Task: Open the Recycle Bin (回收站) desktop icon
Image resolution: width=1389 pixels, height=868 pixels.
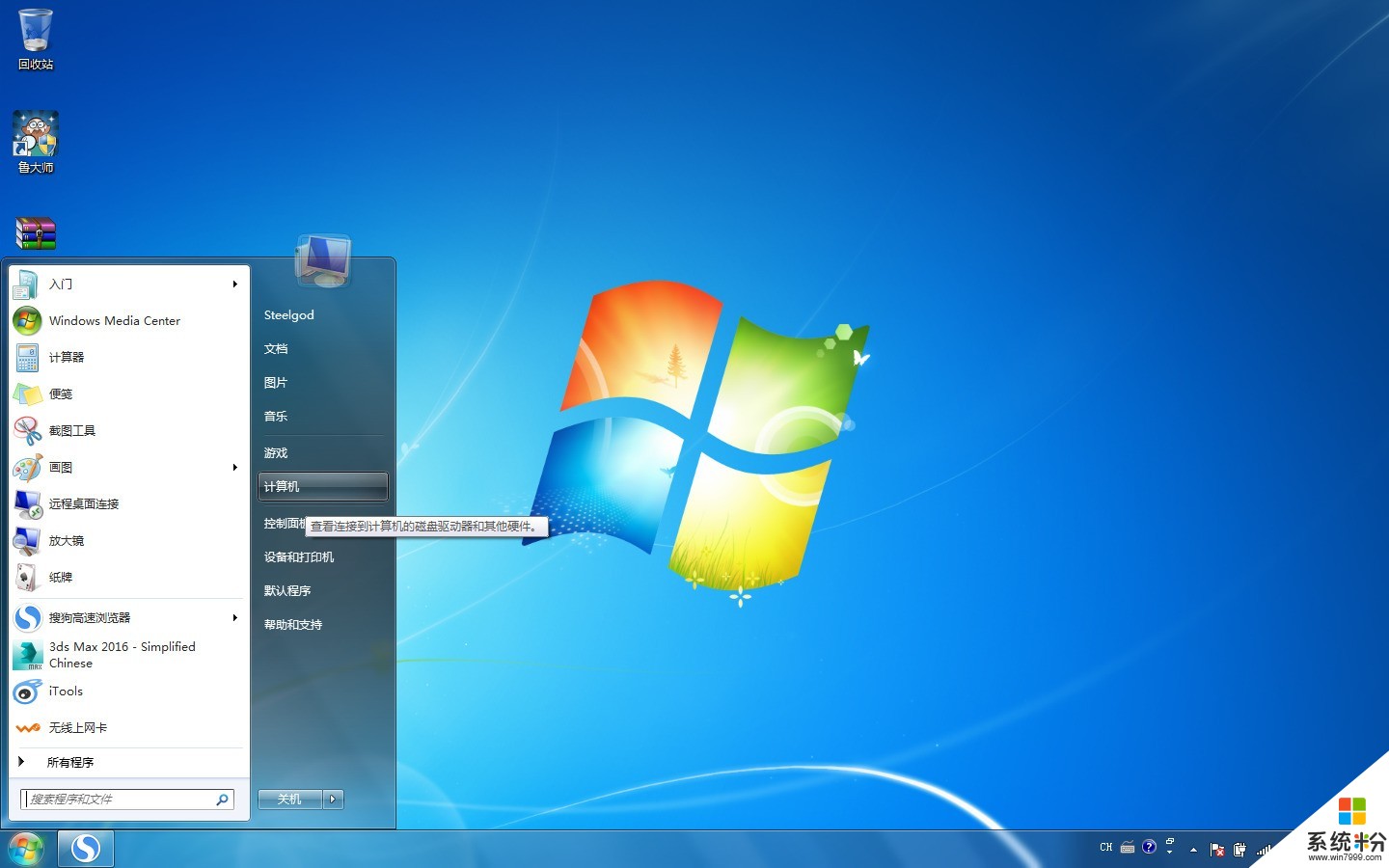Action: [36, 39]
